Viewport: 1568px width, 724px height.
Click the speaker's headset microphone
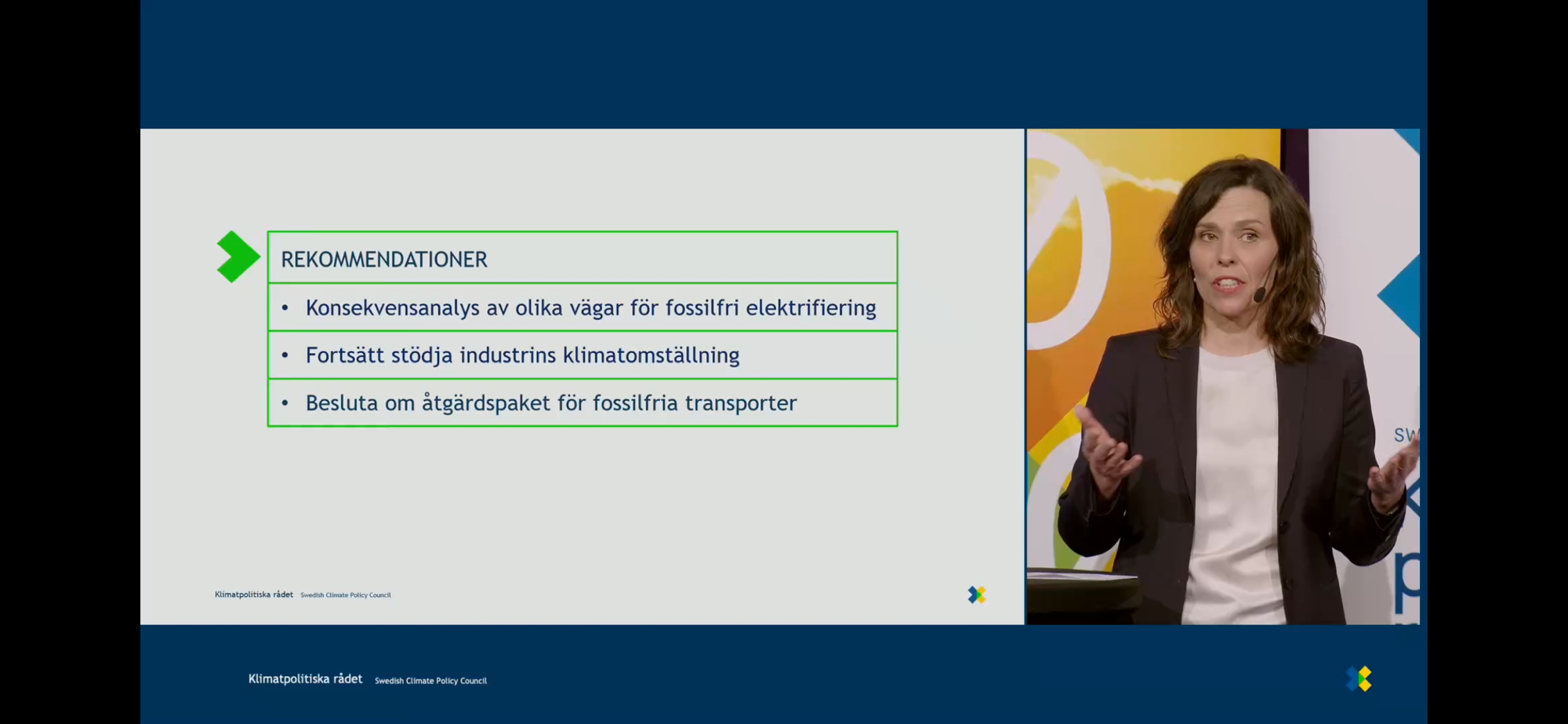point(1259,295)
